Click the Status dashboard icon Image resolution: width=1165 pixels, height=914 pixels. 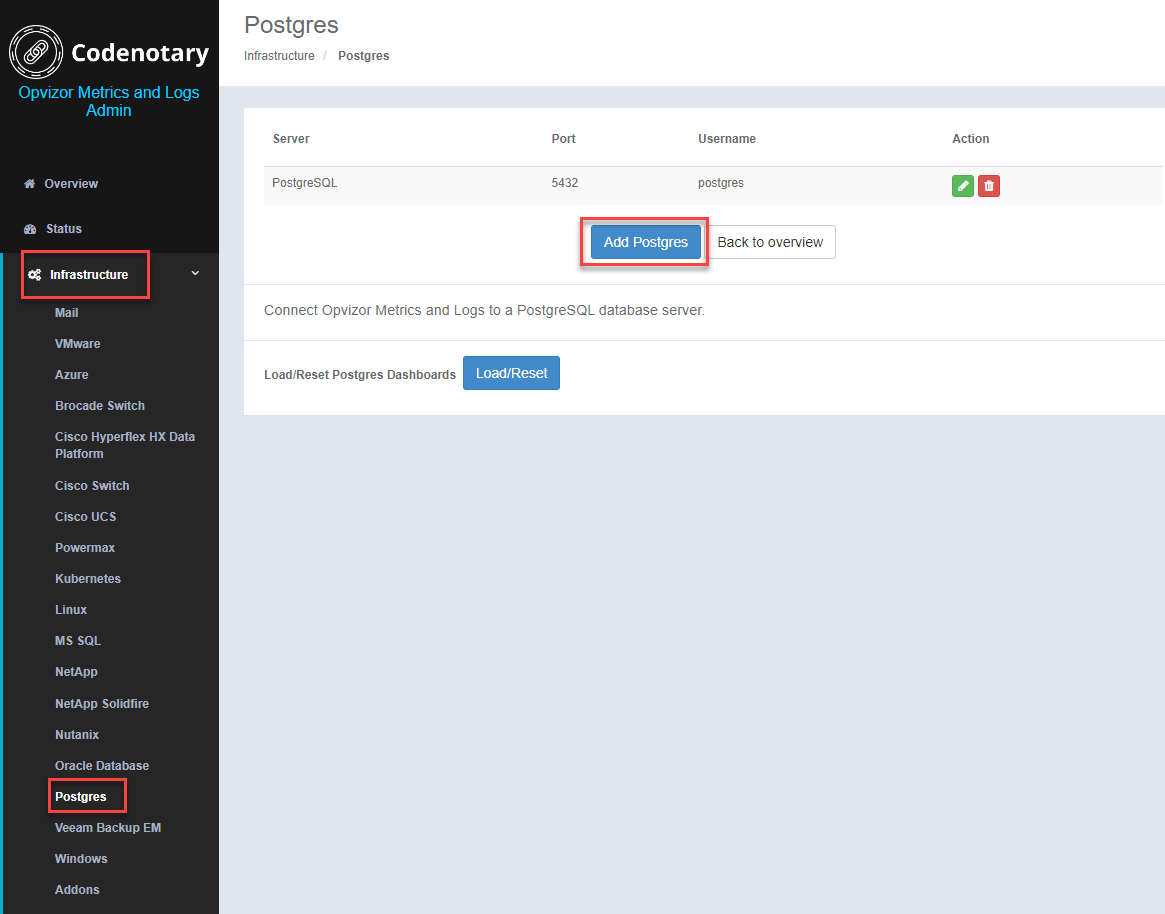[30, 229]
